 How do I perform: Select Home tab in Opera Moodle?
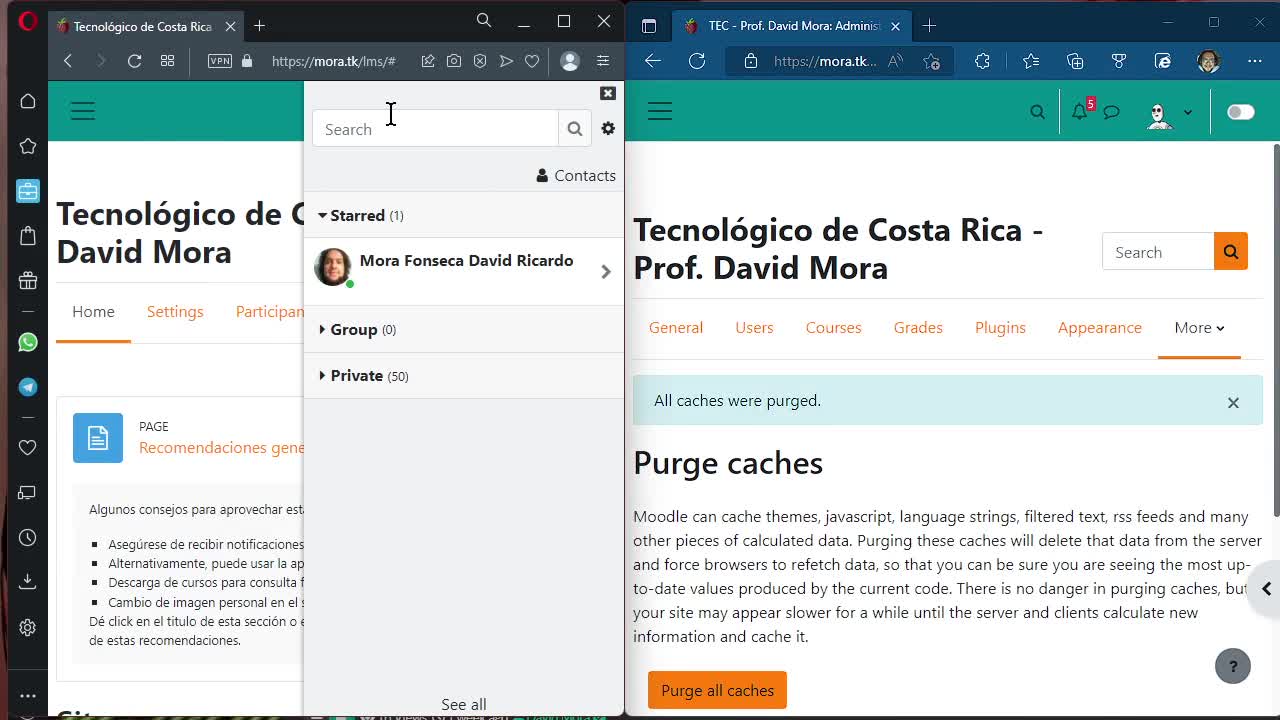[x=93, y=311]
